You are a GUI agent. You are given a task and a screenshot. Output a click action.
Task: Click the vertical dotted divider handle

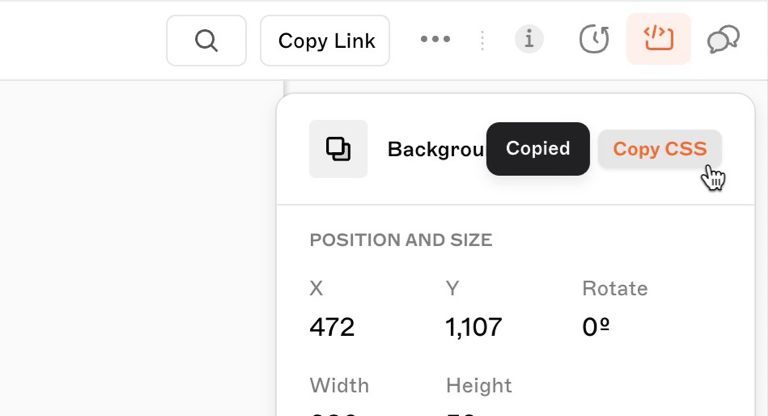[482, 40]
